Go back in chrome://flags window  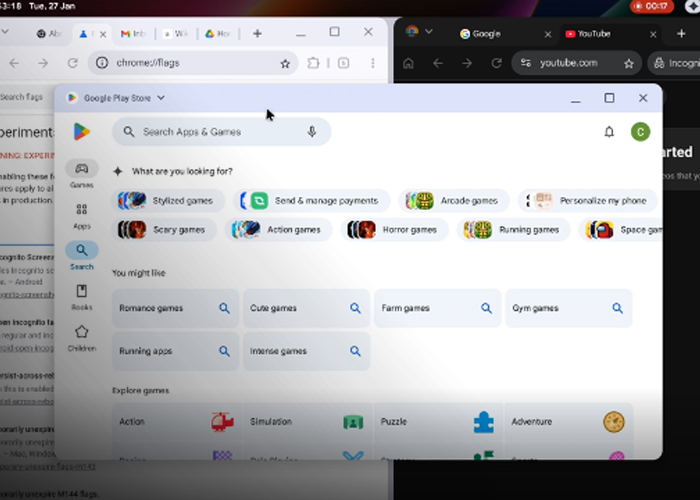click(14, 63)
